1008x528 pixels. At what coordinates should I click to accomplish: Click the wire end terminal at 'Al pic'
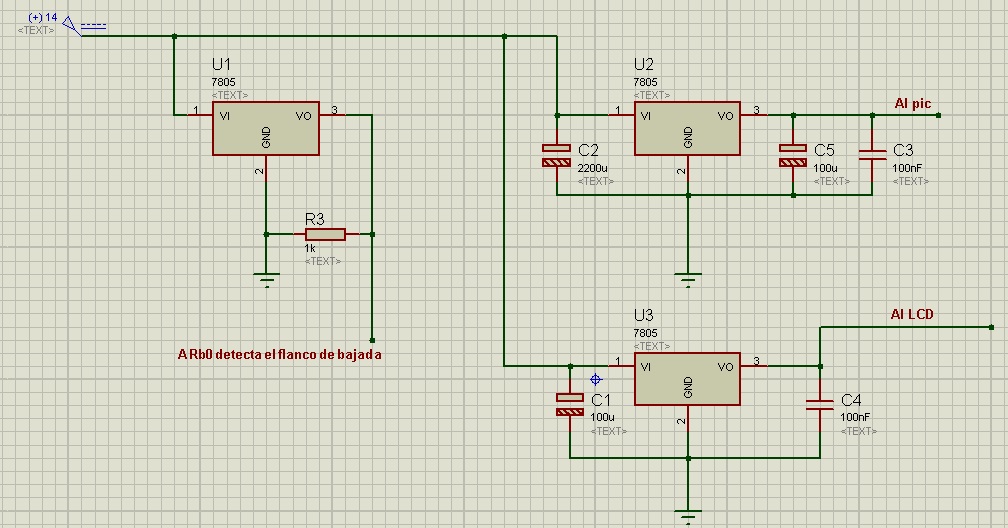[x=939, y=115]
